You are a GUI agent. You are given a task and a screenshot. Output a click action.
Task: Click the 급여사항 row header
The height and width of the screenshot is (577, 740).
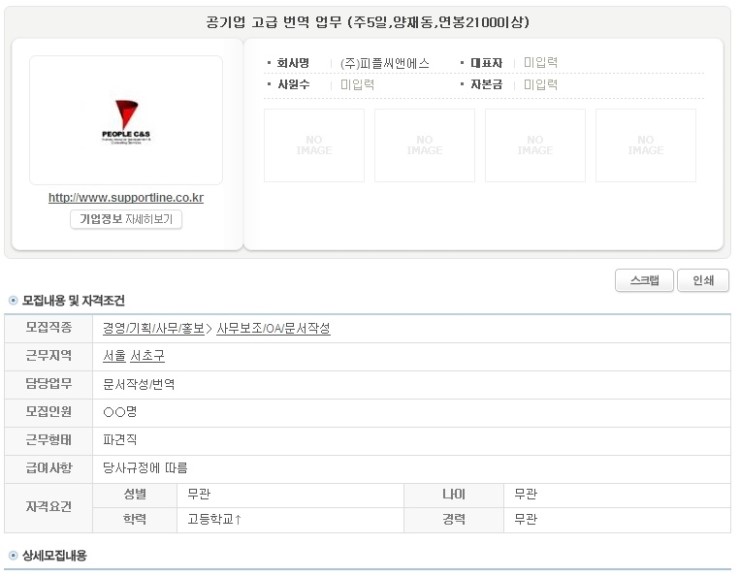[49, 468]
